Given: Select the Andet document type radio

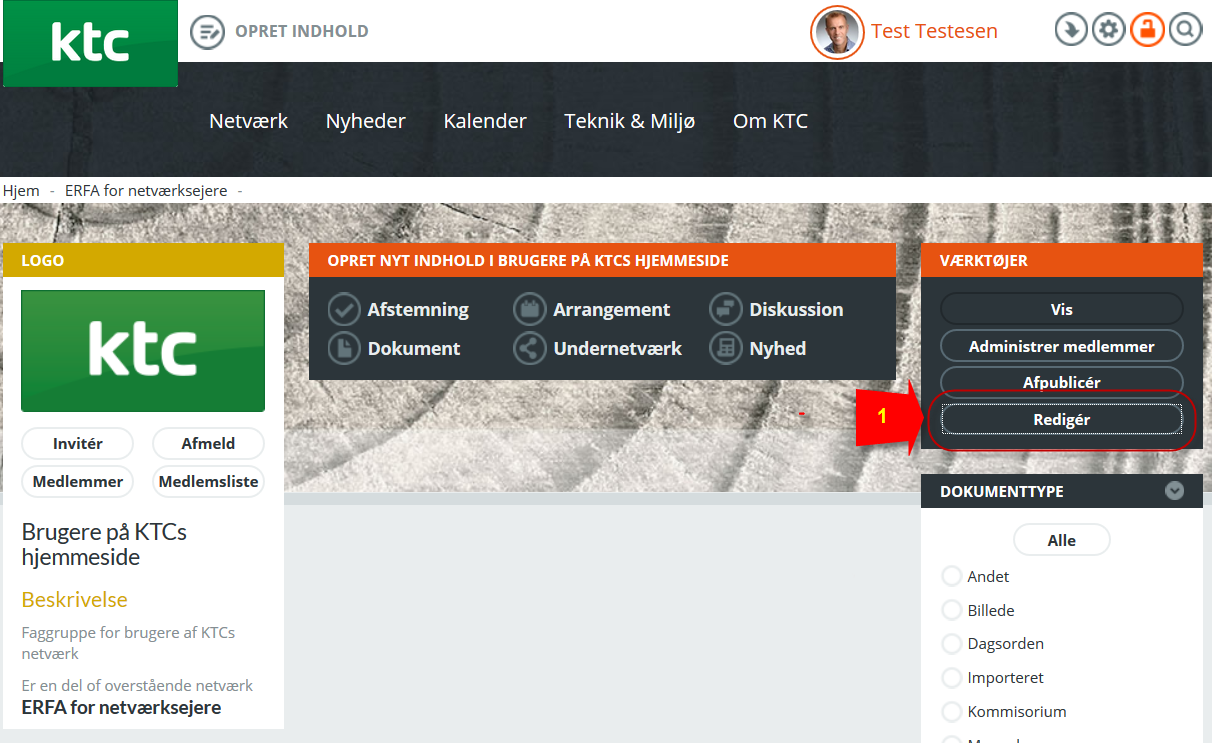Looking at the screenshot, I should [952, 577].
